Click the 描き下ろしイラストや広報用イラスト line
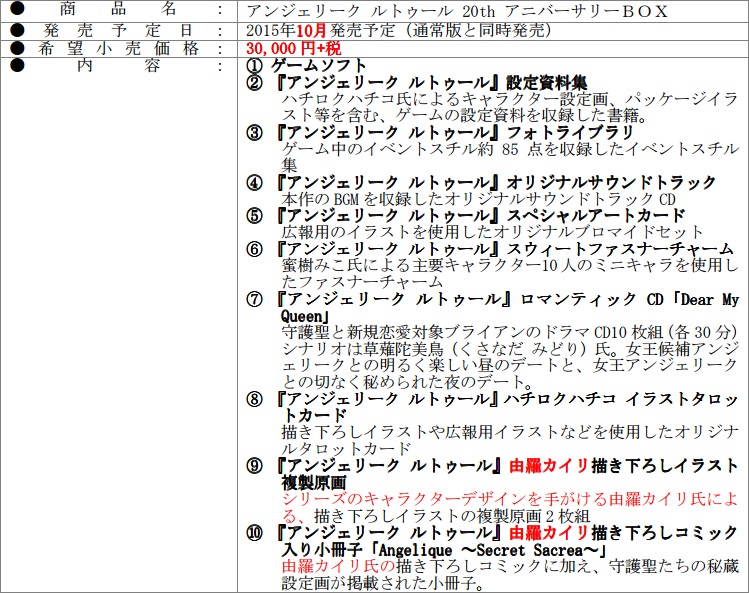The width and height of the screenshot is (749, 593). click(x=510, y=432)
